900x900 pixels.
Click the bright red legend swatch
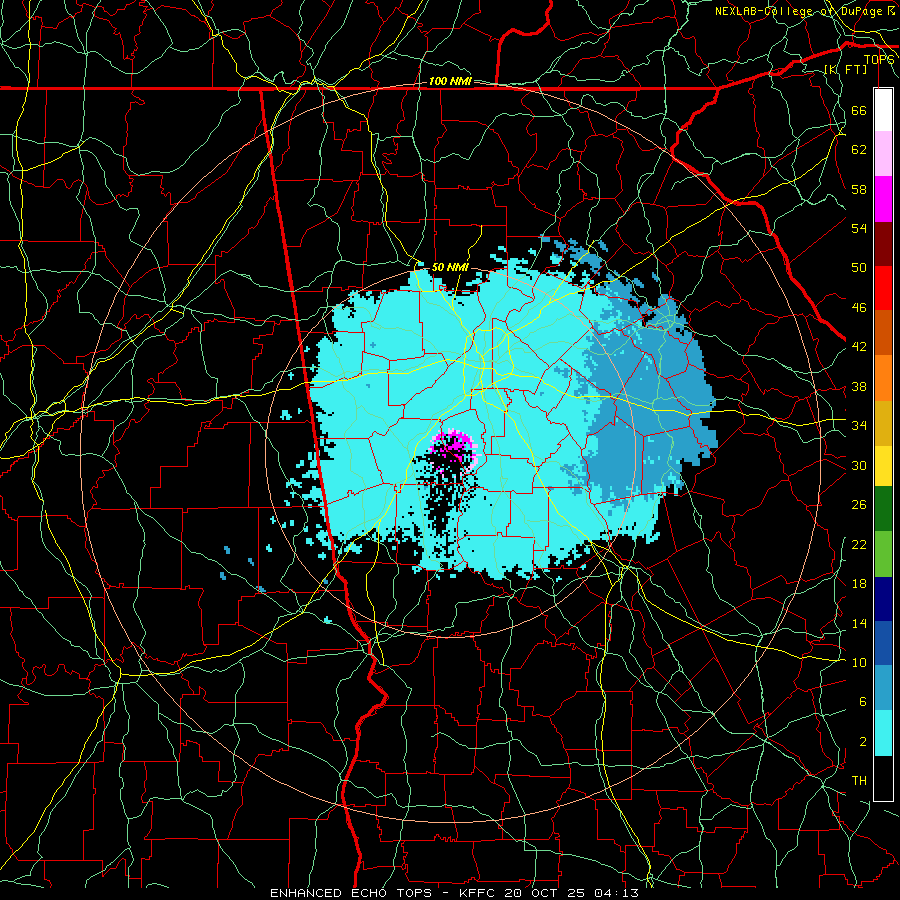pyautogui.click(x=883, y=288)
